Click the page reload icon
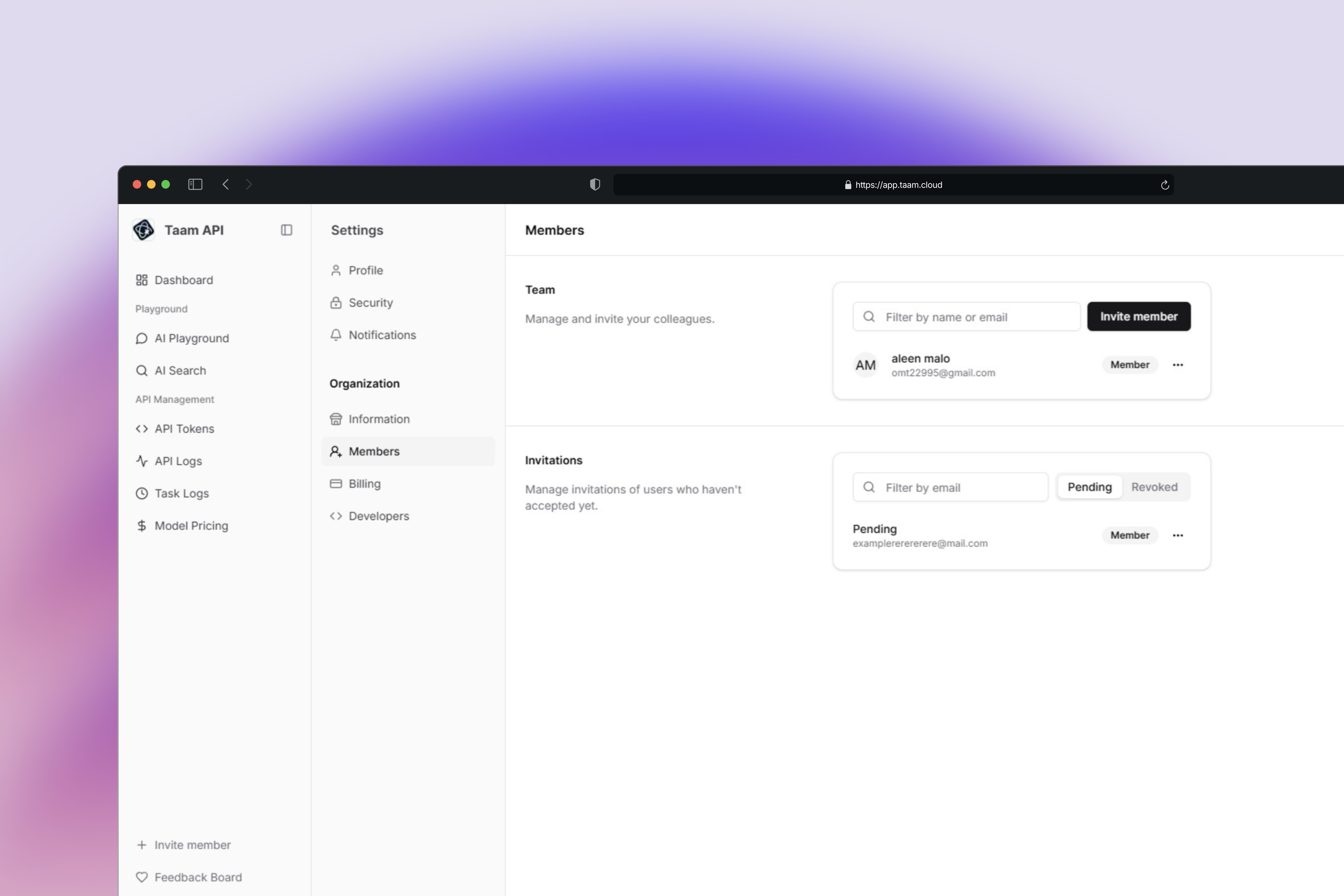The image size is (1344, 896). pos(1165,185)
